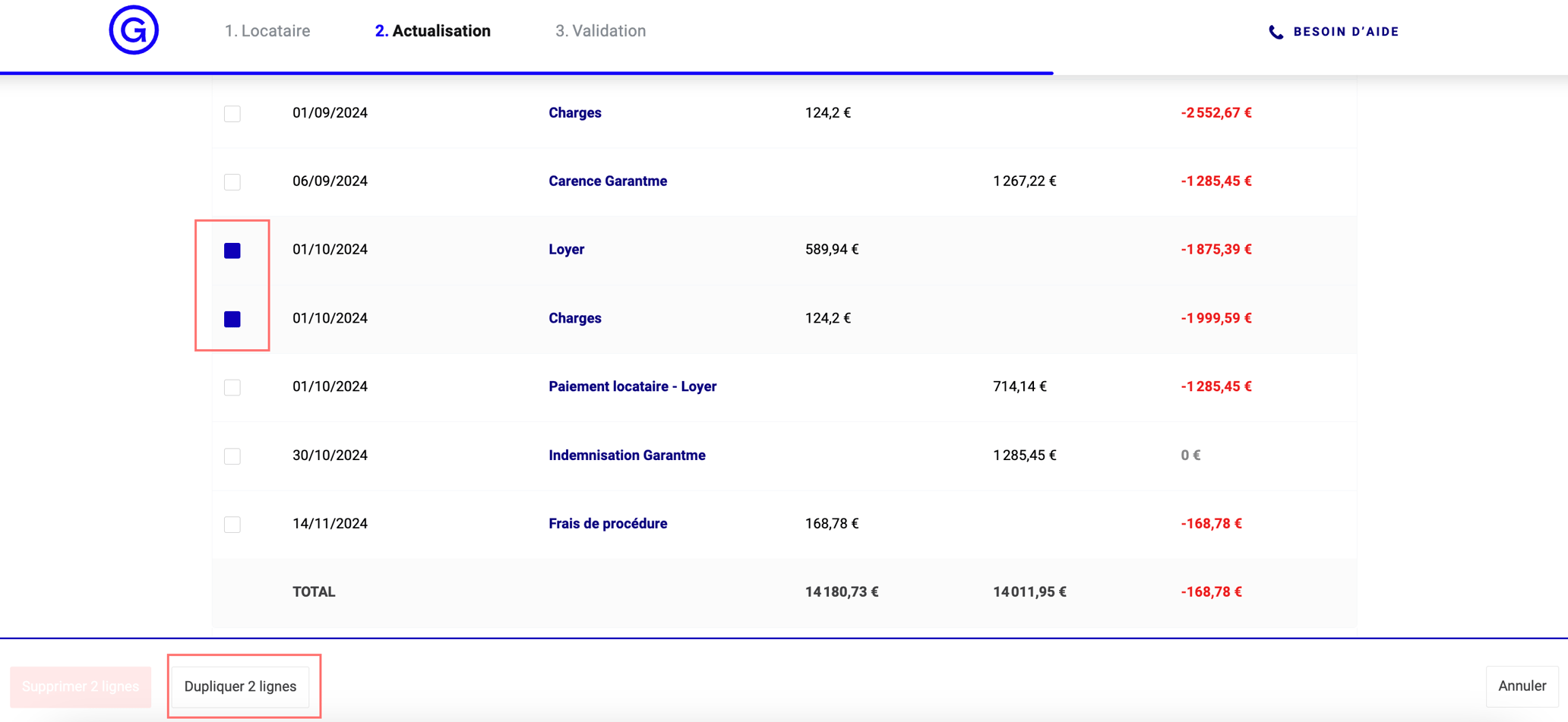The image size is (1568, 722).
Task: Select the 2. Actualisation step
Action: coord(432,31)
